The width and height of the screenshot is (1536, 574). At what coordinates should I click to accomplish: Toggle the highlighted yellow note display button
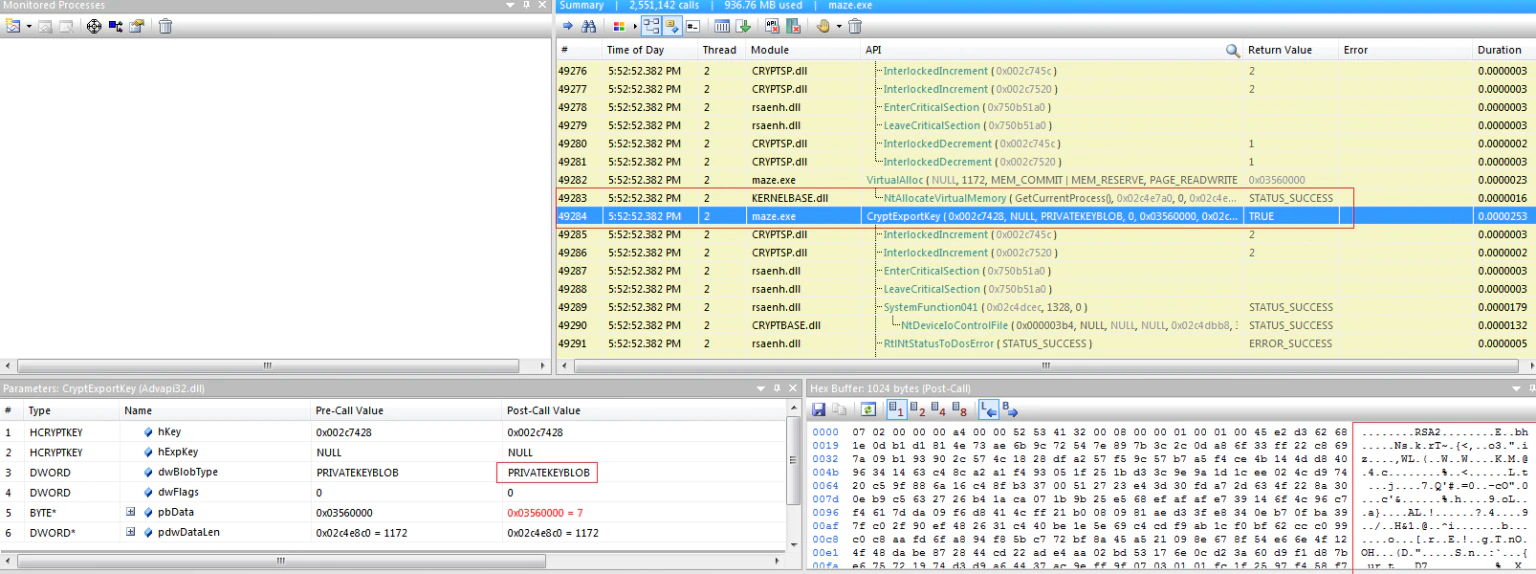[671, 26]
